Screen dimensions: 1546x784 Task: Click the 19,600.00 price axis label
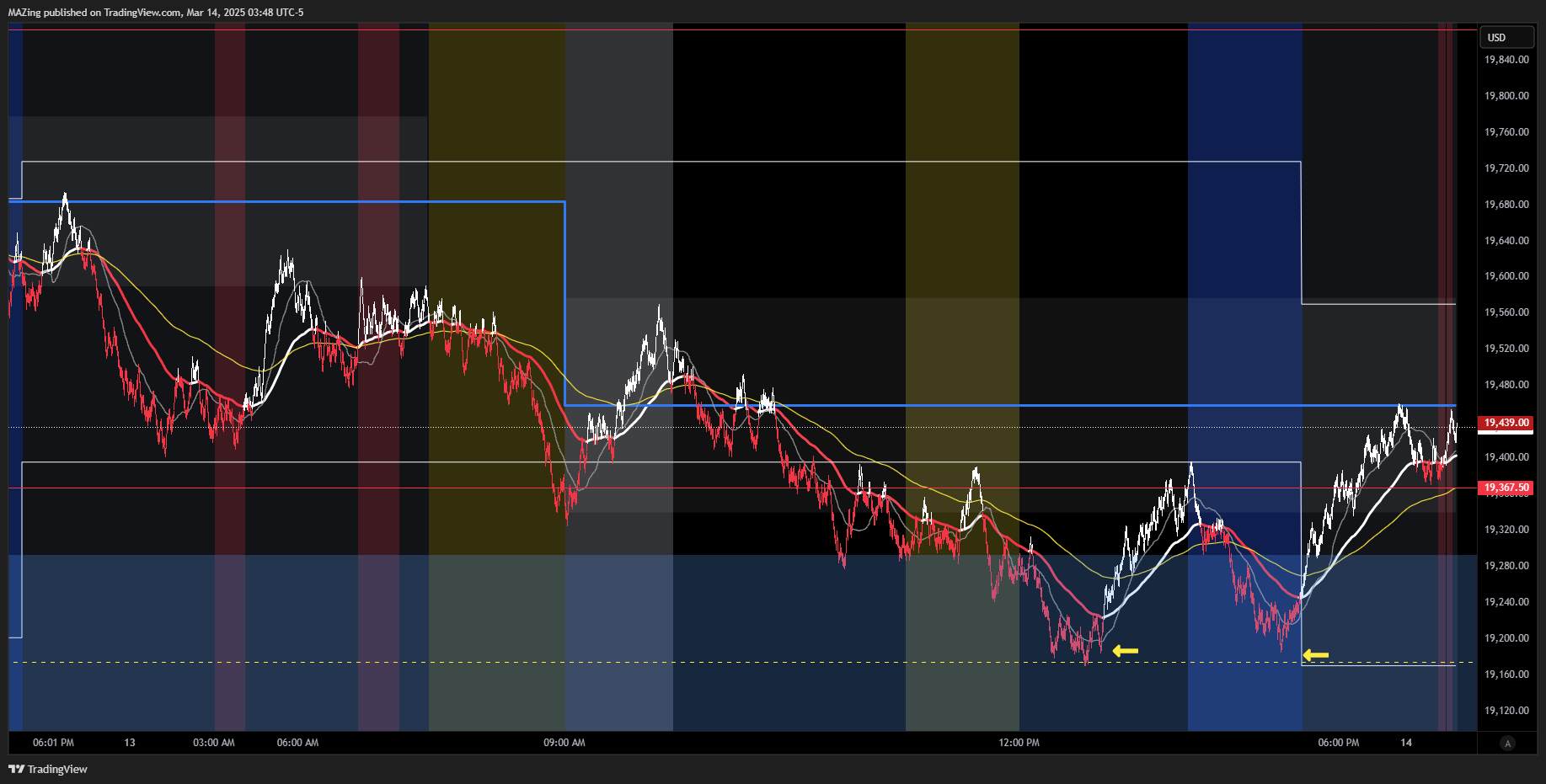pos(1506,276)
